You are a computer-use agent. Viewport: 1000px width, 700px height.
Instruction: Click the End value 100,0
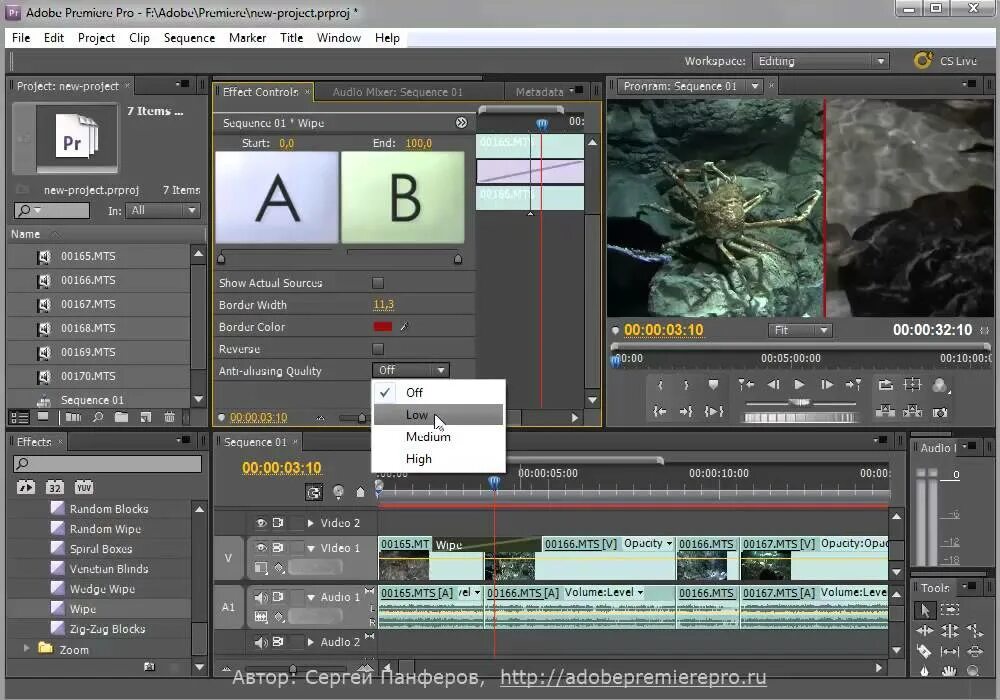click(x=418, y=143)
